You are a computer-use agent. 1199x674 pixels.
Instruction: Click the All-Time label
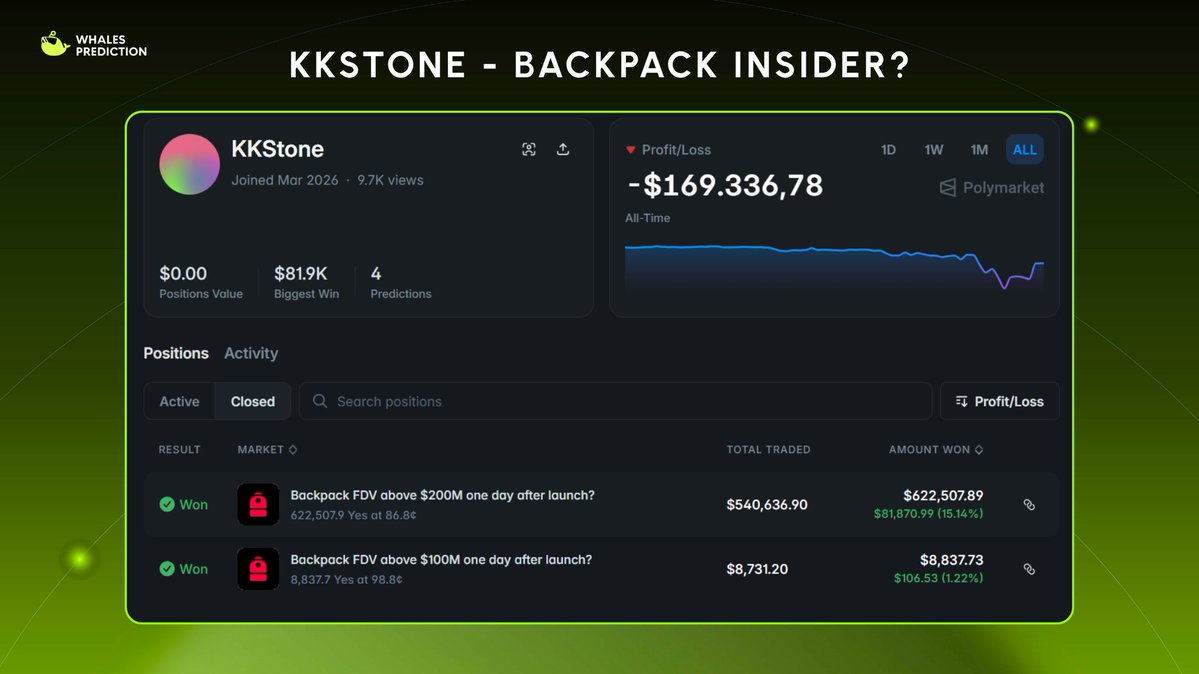click(648, 218)
